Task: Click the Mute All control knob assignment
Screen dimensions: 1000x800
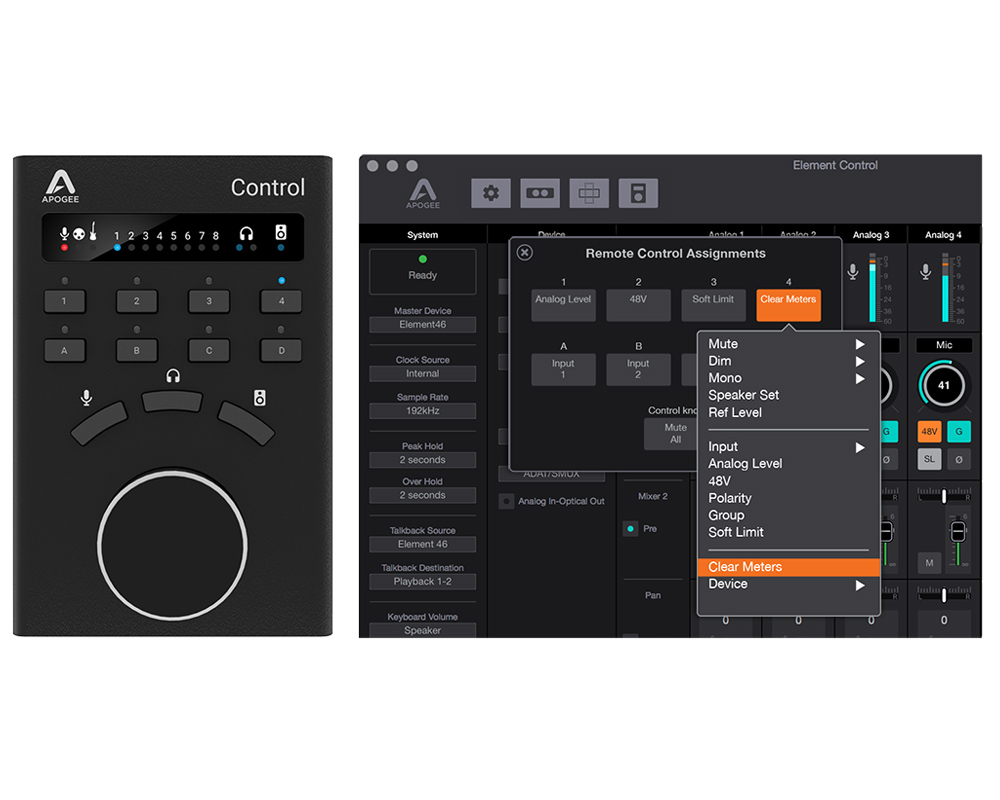Action: 672,434
